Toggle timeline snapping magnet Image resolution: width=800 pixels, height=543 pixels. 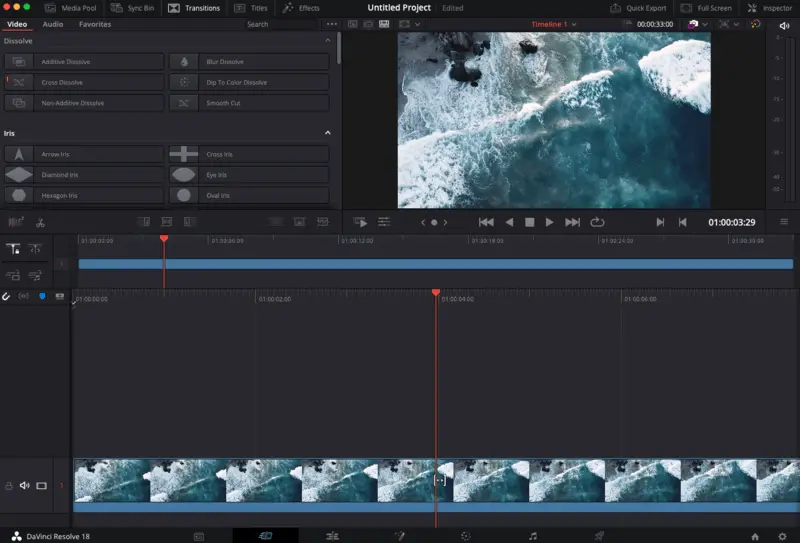[x=7, y=297]
